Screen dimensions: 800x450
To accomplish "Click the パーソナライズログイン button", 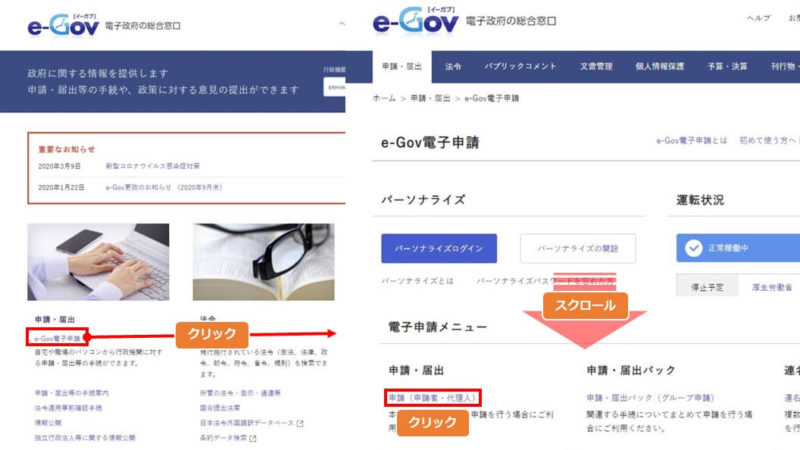I will 439,248.
